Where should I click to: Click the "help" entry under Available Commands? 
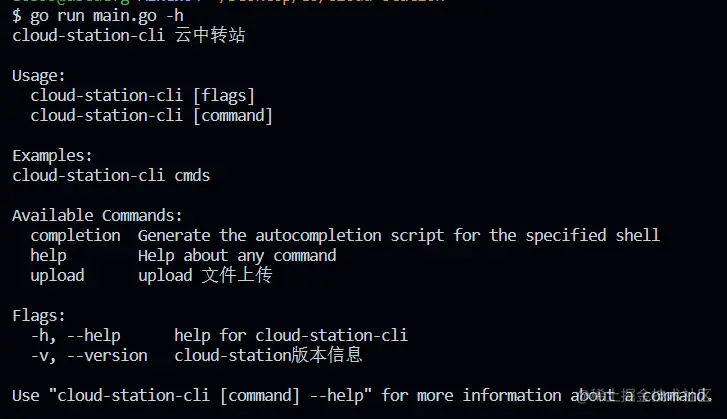click(48, 255)
